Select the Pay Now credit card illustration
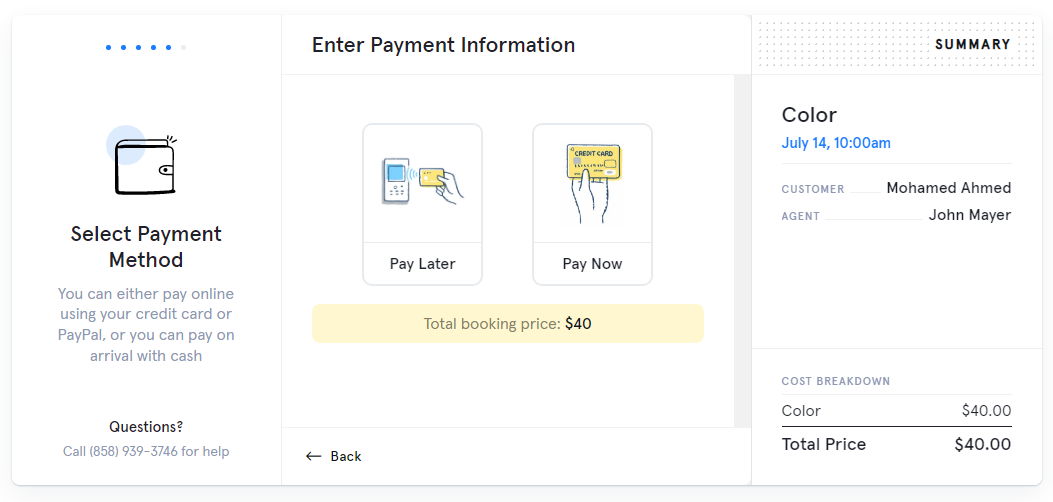The height and width of the screenshot is (502, 1053). point(592,183)
